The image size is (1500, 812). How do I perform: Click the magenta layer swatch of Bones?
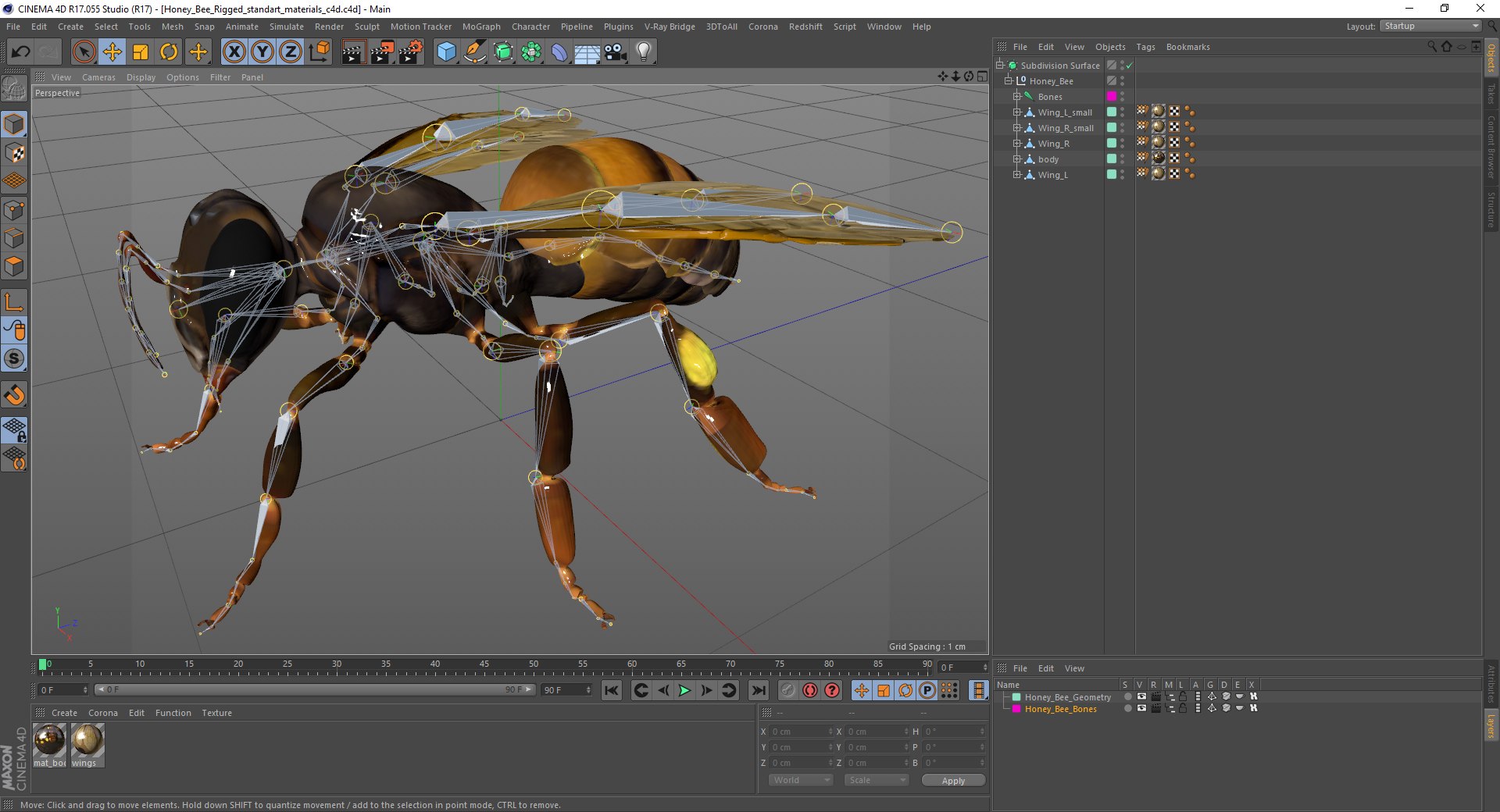1112,96
